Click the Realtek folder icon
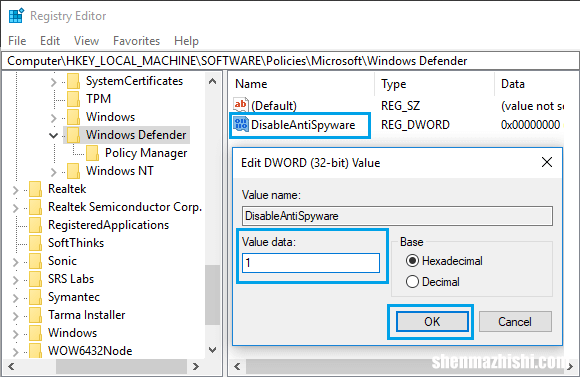 click(x=36, y=189)
